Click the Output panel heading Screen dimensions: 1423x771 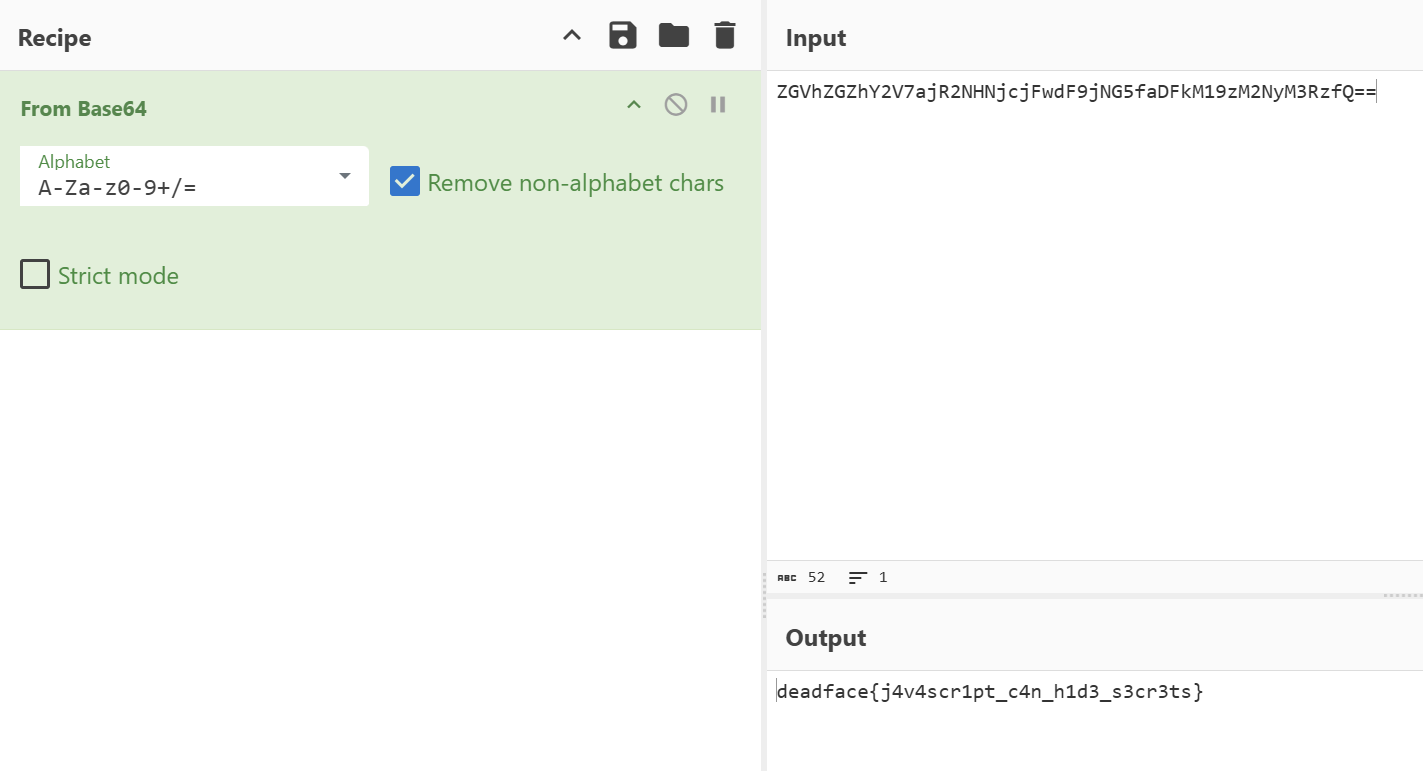tap(826, 638)
